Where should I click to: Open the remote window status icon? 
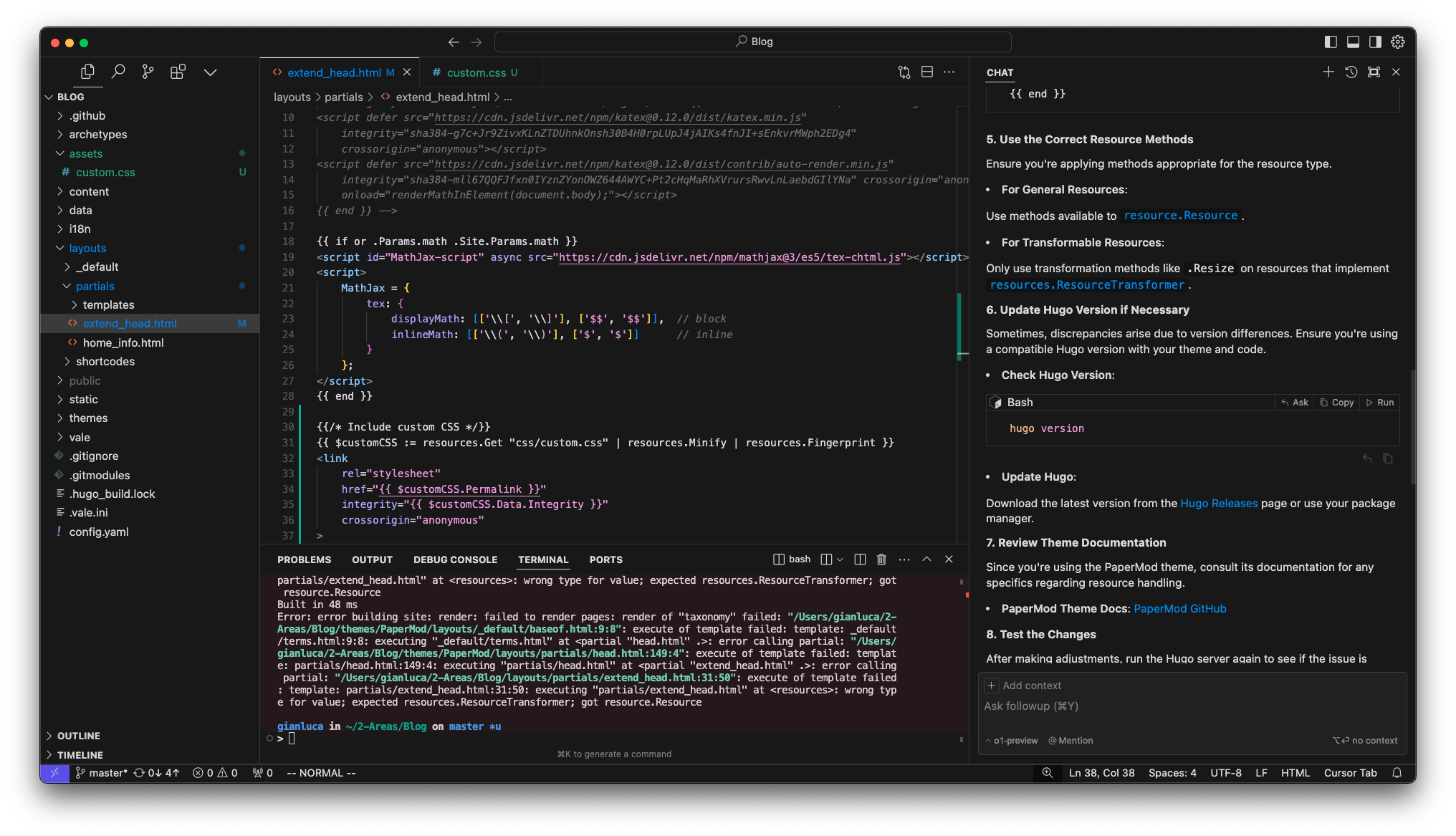coord(54,773)
